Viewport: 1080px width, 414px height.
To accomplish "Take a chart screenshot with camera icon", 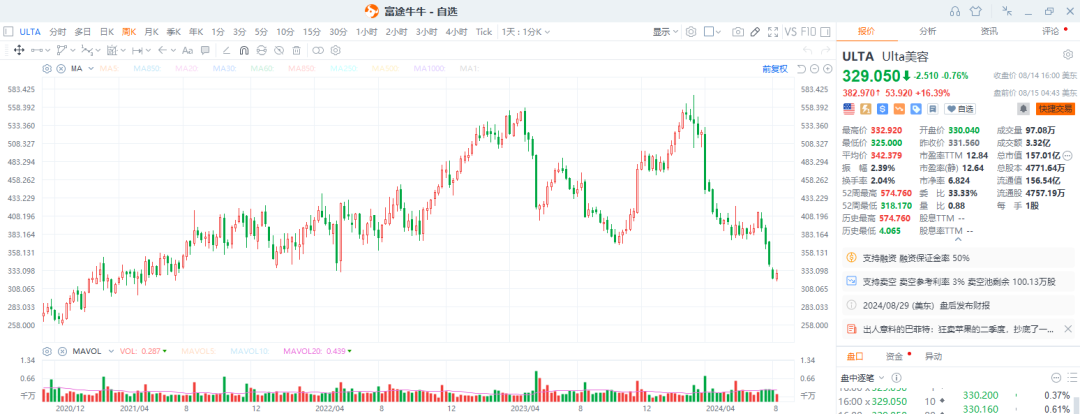I will [x=738, y=32].
